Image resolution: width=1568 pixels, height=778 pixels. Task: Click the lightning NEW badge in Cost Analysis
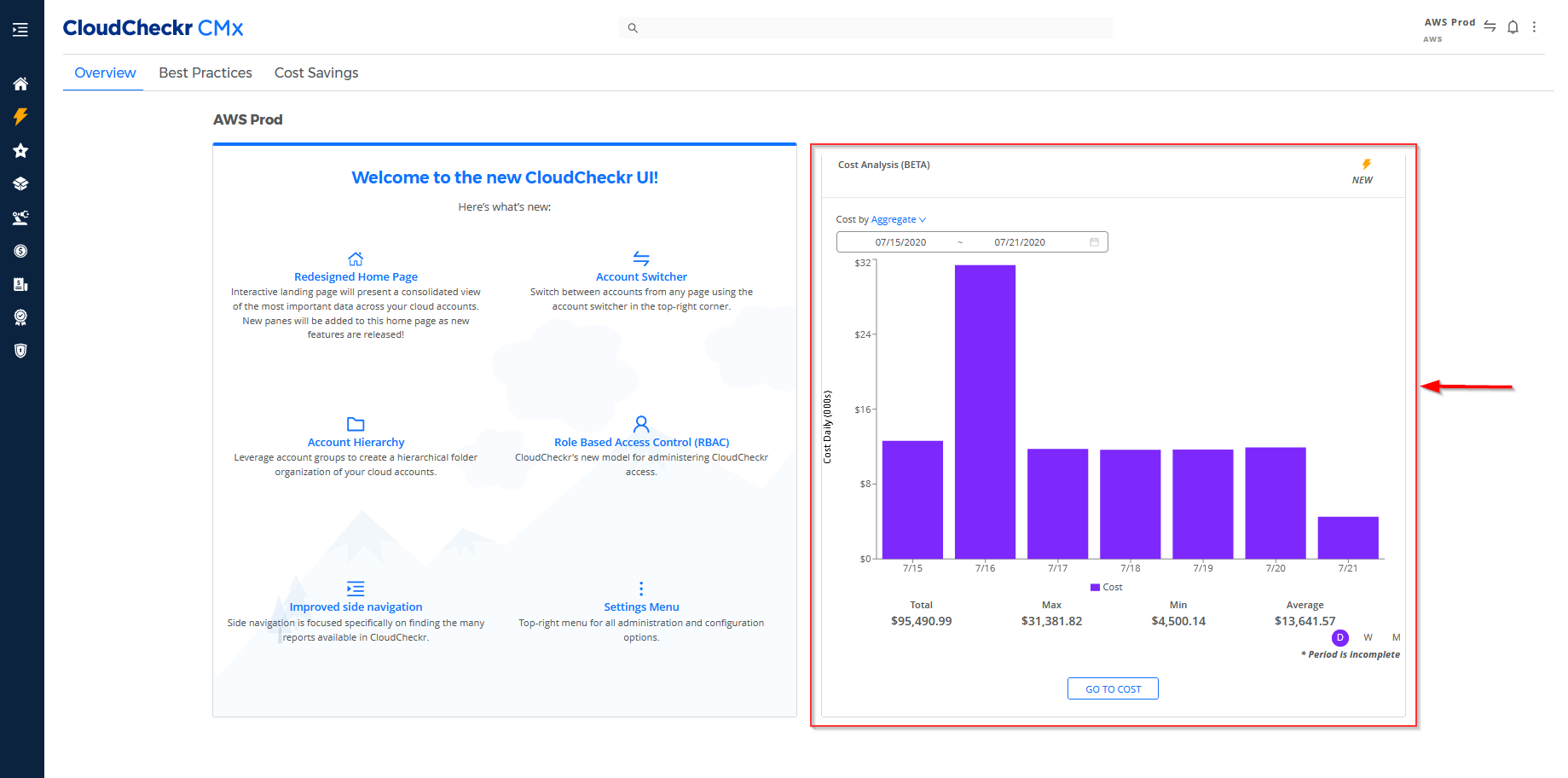1363,171
